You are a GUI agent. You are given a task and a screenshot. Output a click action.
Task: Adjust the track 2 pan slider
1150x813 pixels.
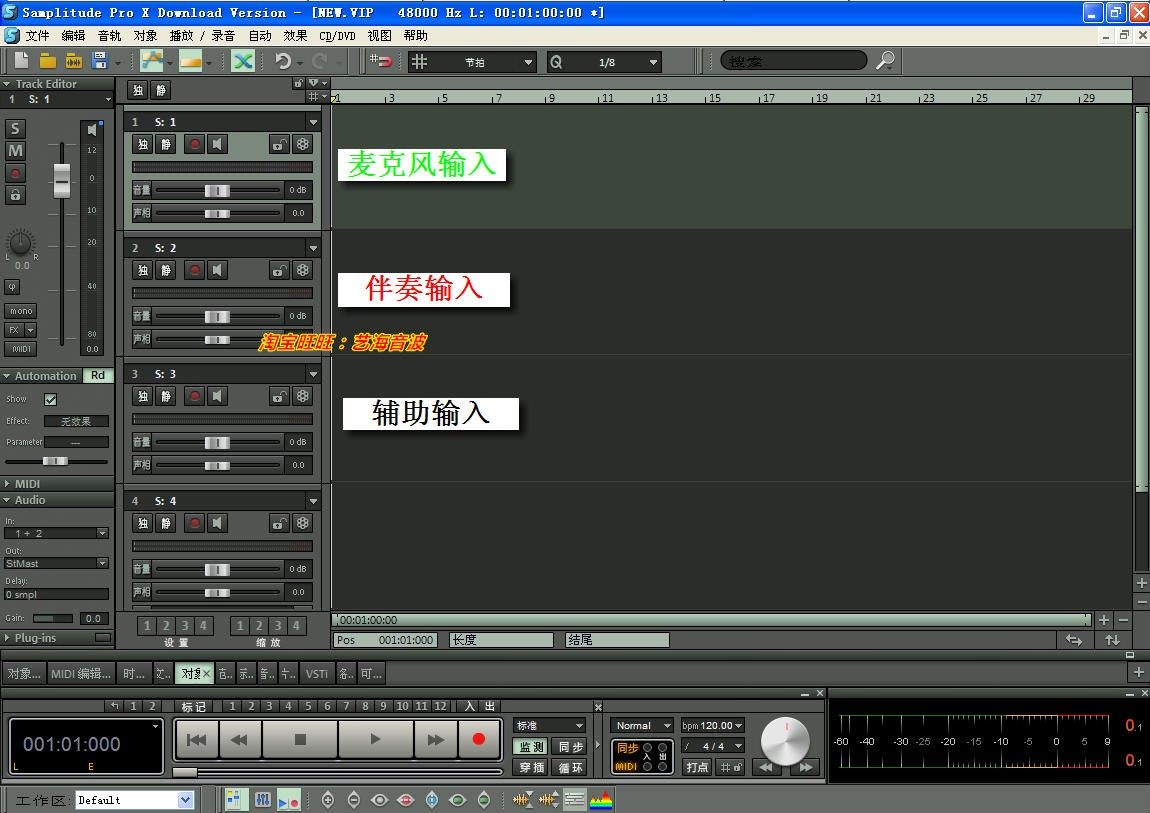coord(217,339)
